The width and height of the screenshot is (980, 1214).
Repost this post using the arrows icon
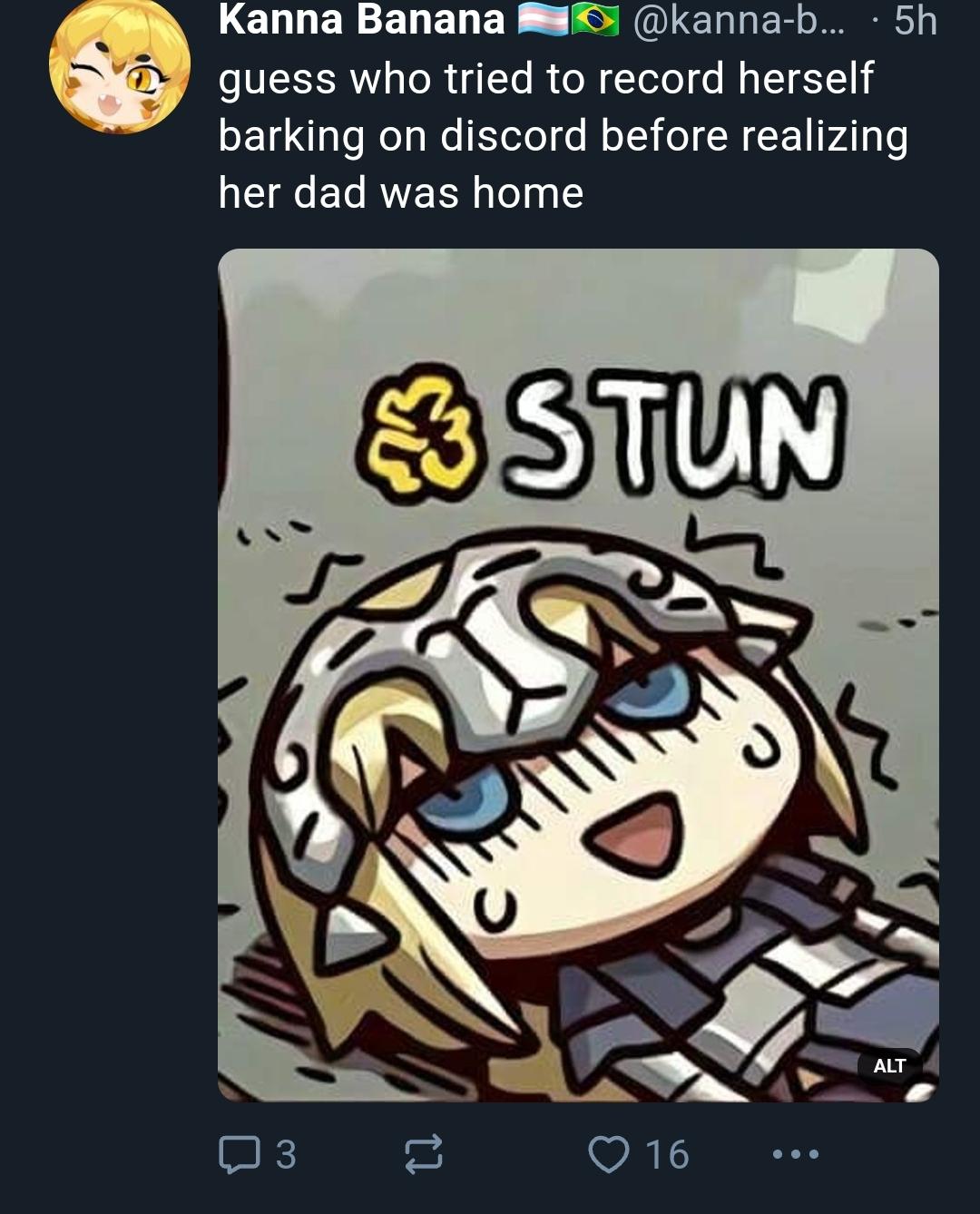point(423,1154)
